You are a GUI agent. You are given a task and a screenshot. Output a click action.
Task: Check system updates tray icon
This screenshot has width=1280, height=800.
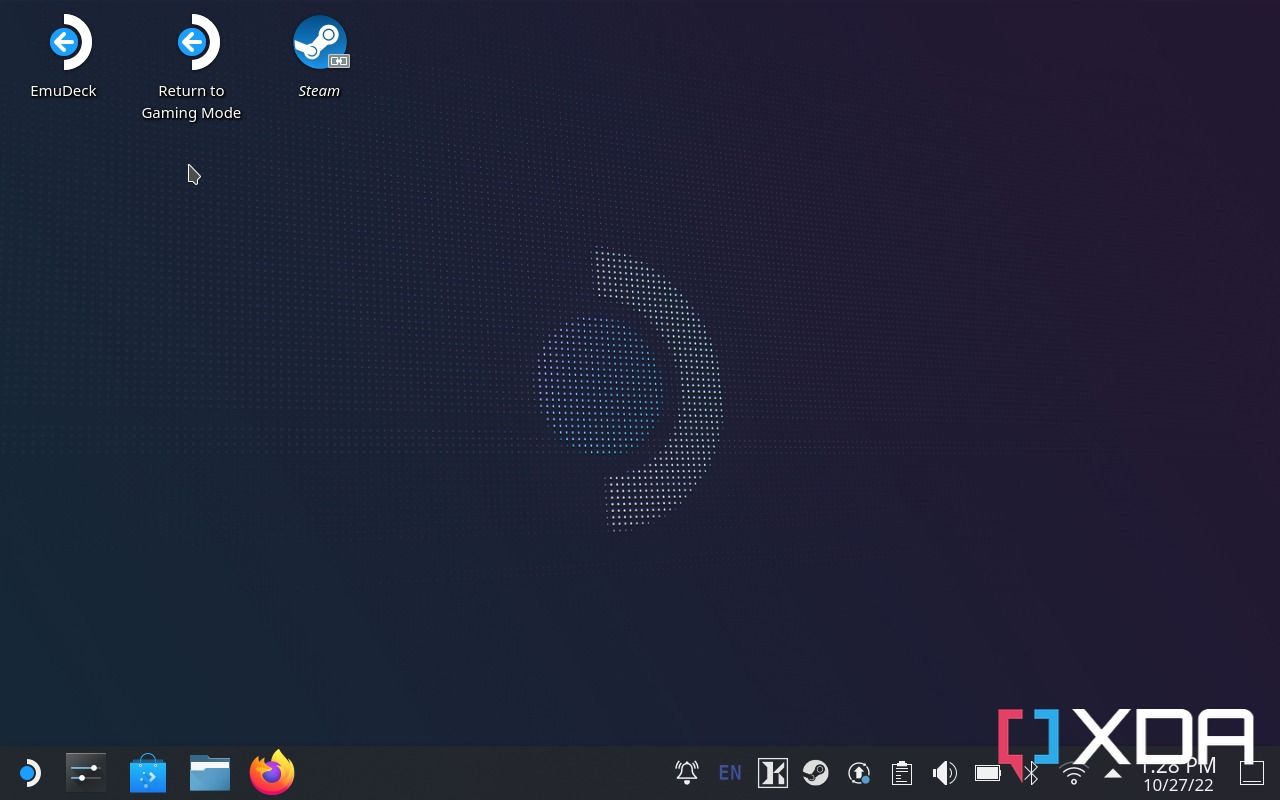859,773
